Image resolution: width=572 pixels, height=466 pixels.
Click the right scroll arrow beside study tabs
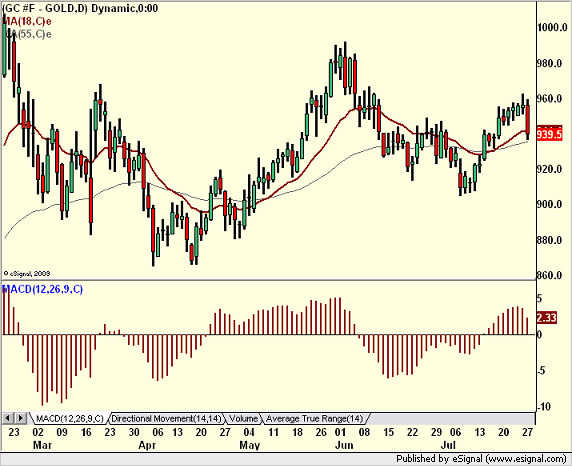(20, 418)
